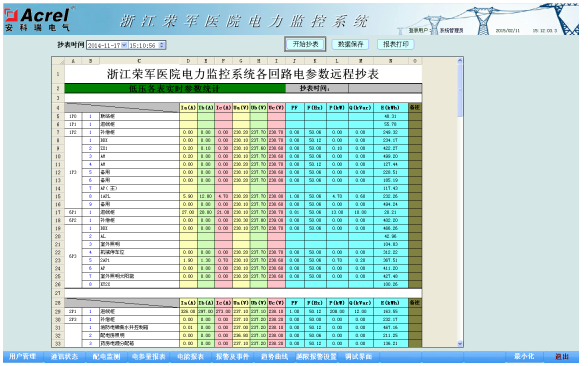Click the select-all corner of the spreadsheet
This screenshot has height=366, width=588.
(58, 61)
